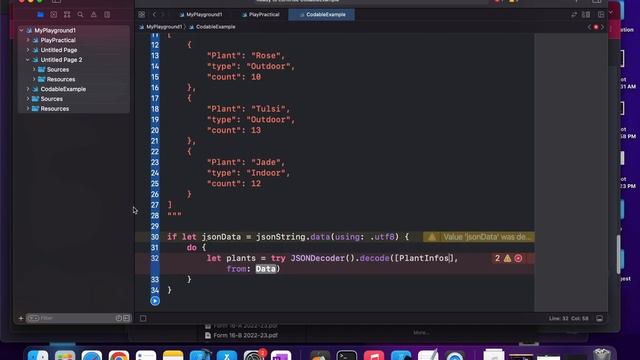Toggle the bottom-right canvas panel icon
Screen dimensions: 640x360
click(599, 318)
